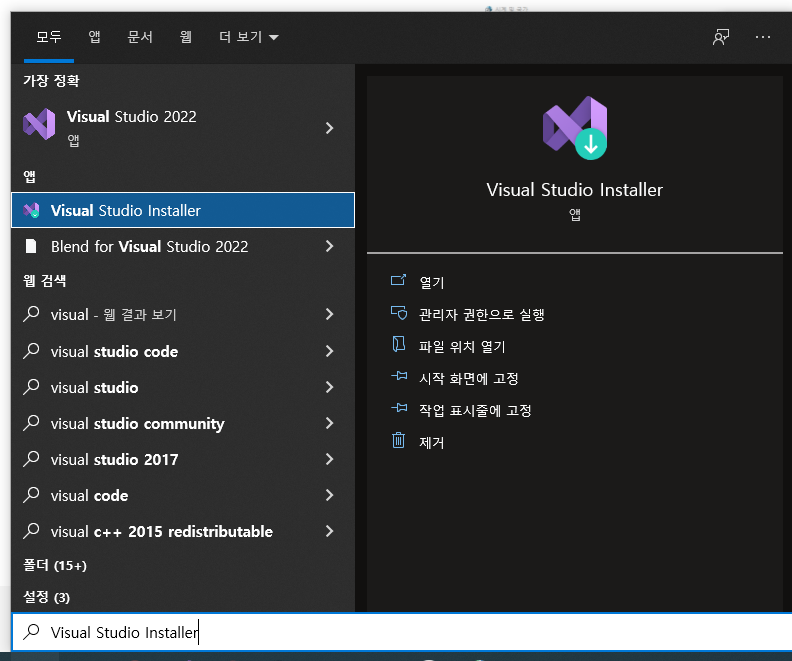Click the magnifier icon in the search box
The width and height of the screenshot is (792, 661).
31,632
